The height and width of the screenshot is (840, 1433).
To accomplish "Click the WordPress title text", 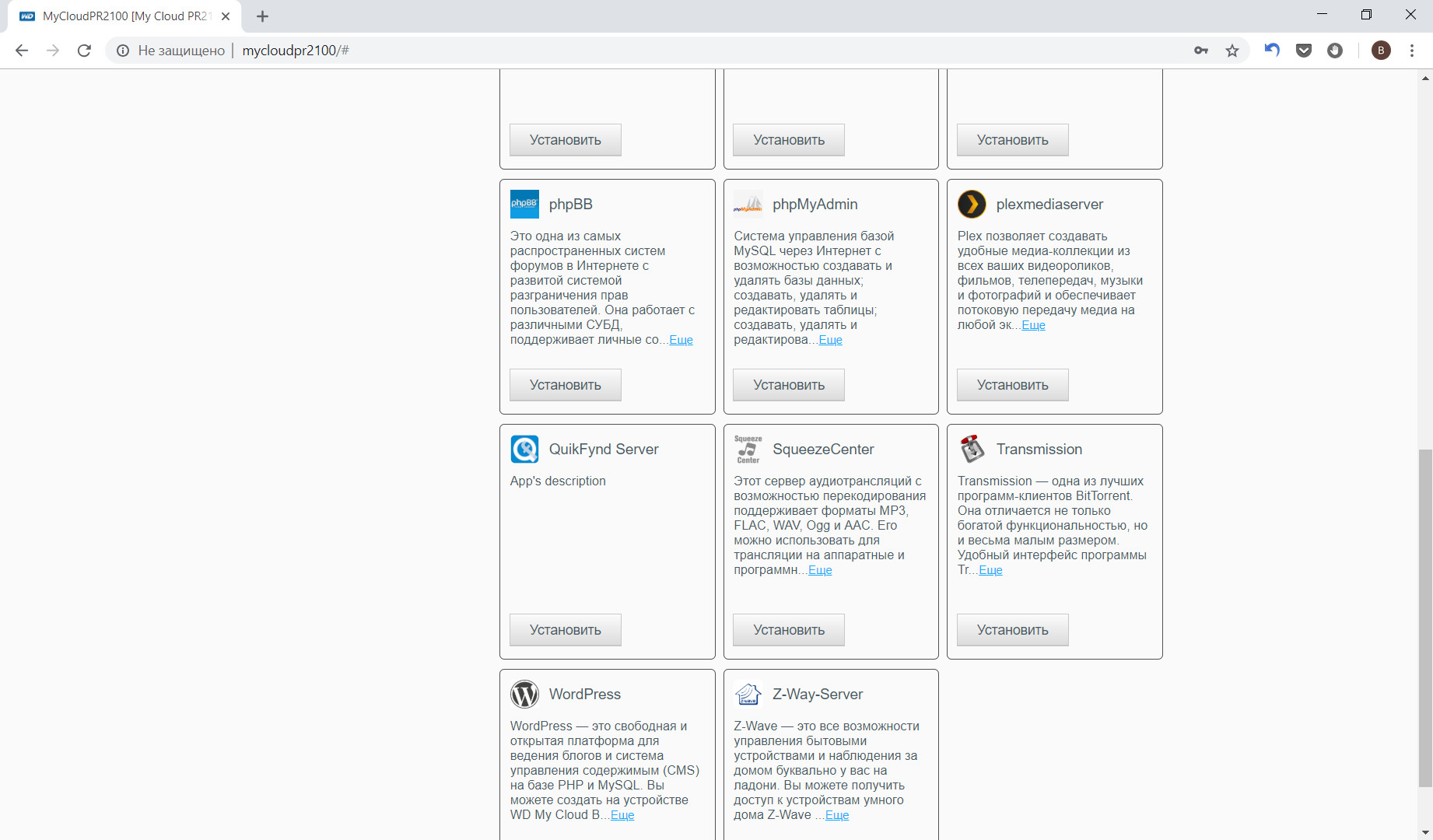I will pos(585,694).
